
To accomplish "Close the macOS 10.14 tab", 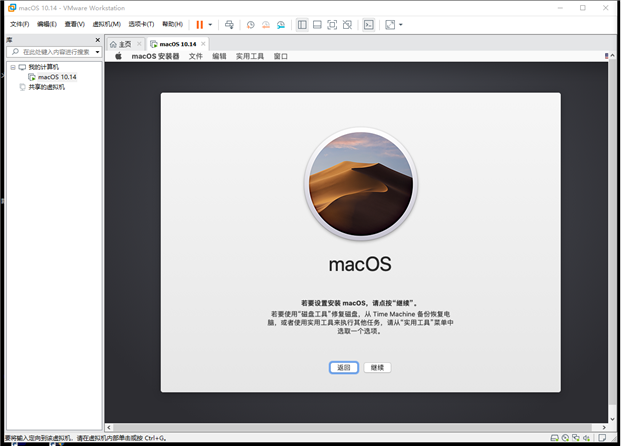I will pyautogui.click(x=203, y=44).
